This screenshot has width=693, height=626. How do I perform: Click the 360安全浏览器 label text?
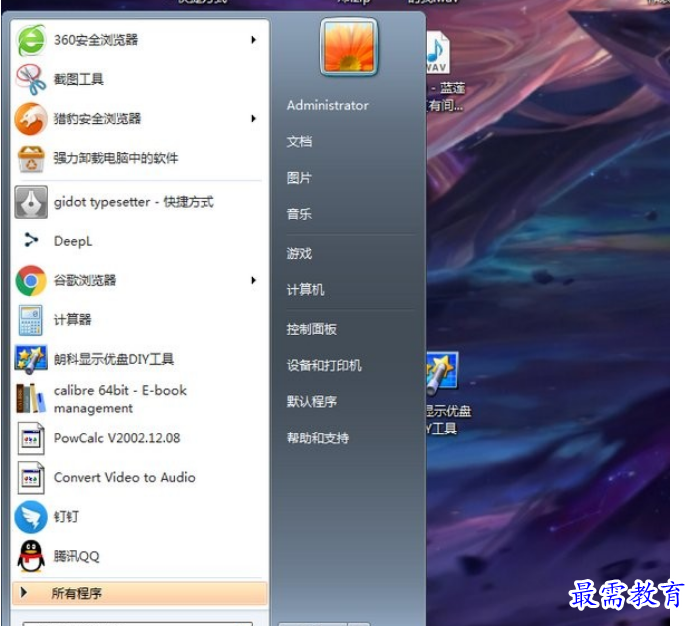point(96,40)
